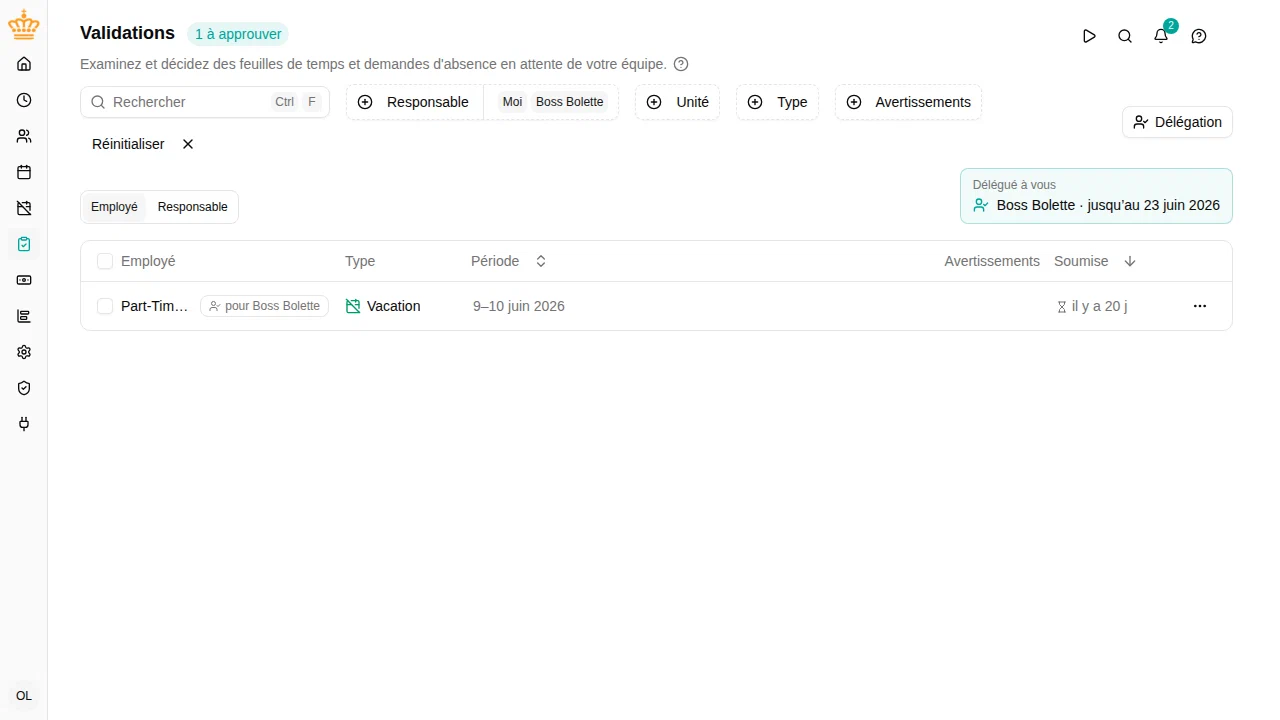The image size is (1280, 720).
Task: Open the plug integrations sidebar icon
Action: 24,424
